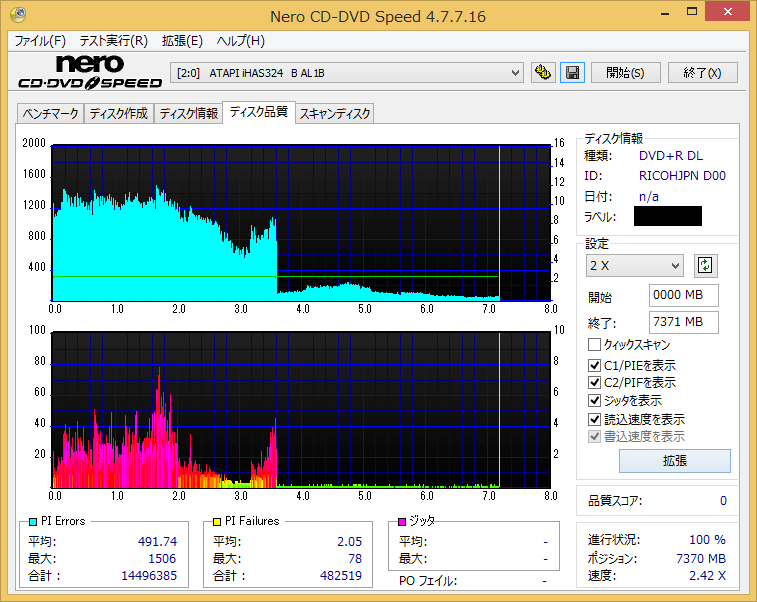Select the ディスク品質 tab
The height and width of the screenshot is (602, 757).
pos(259,112)
